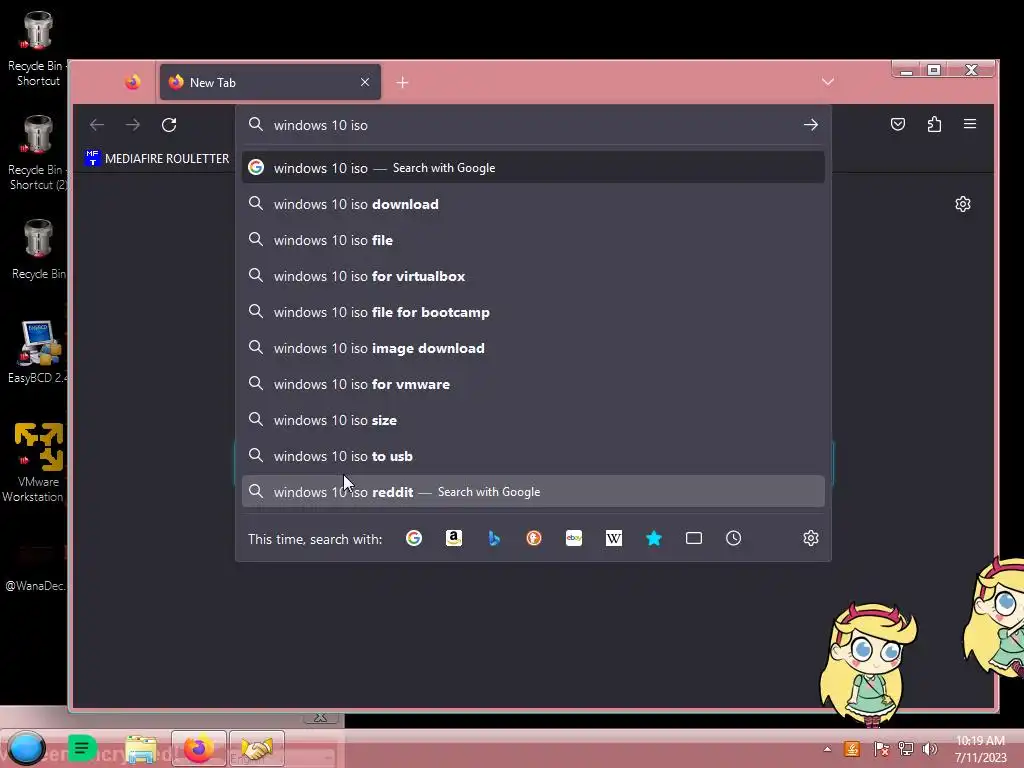
Task: Select suggestion windows 10 iso file for bootcamp
Action: (533, 312)
